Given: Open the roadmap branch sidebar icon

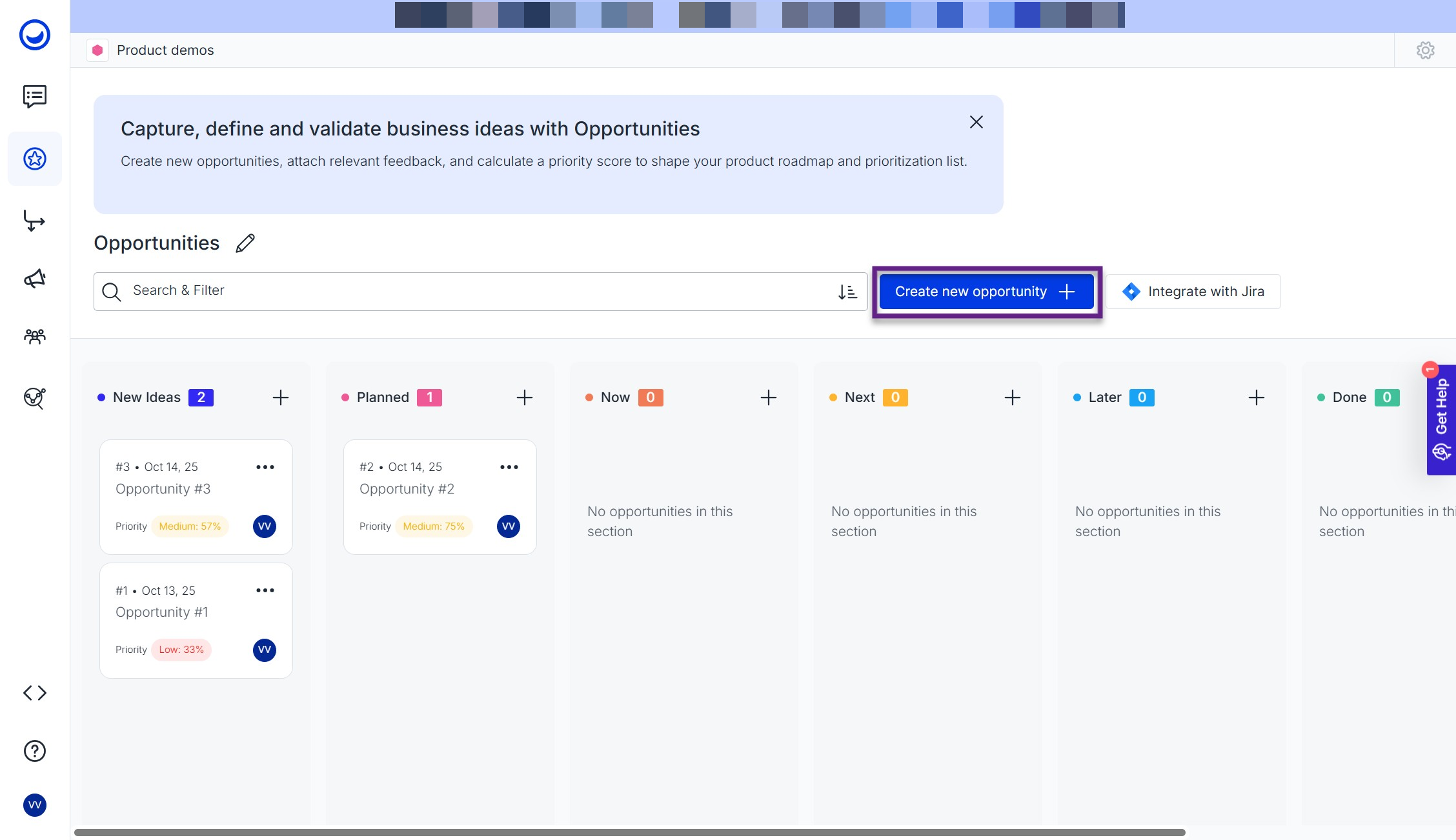Looking at the screenshot, I should (x=35, y=221).
